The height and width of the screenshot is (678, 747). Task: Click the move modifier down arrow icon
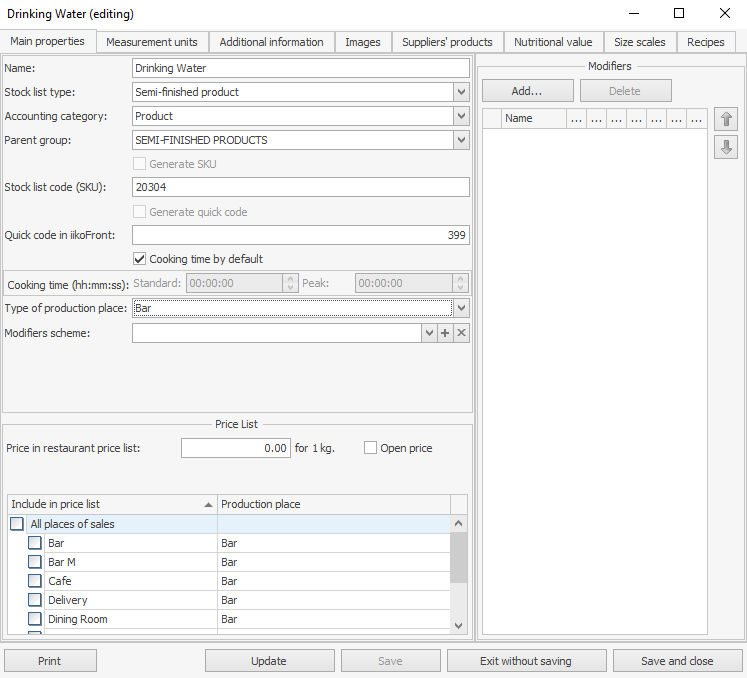pos(727,147)
